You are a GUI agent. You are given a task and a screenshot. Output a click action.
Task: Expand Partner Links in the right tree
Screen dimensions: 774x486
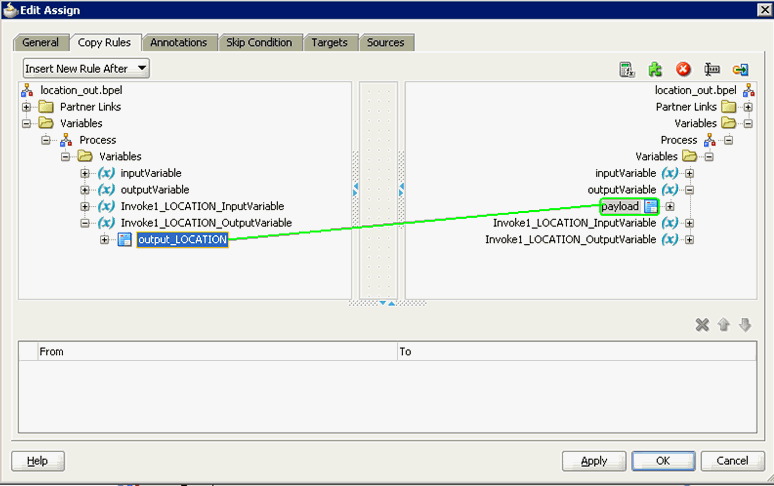pyautogui.click(x=748, y=107)
